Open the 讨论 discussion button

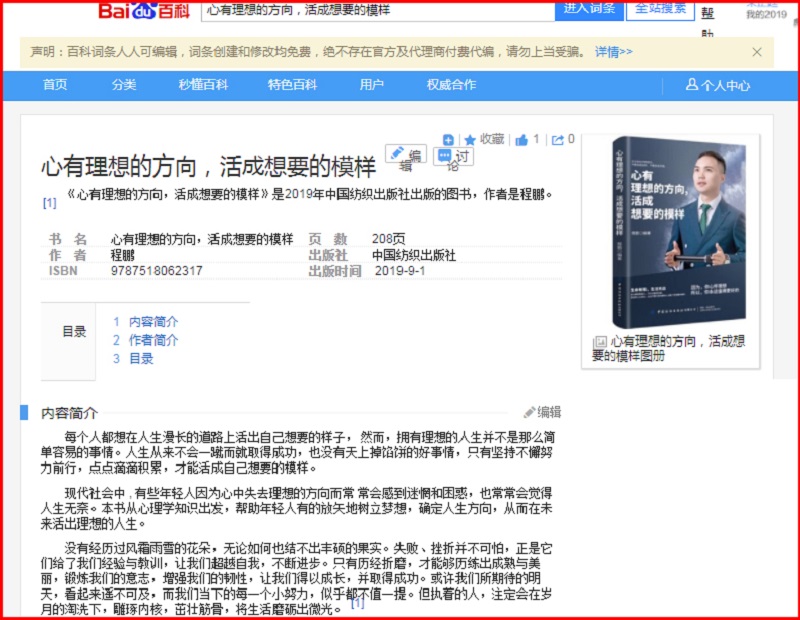coord(453,158)
